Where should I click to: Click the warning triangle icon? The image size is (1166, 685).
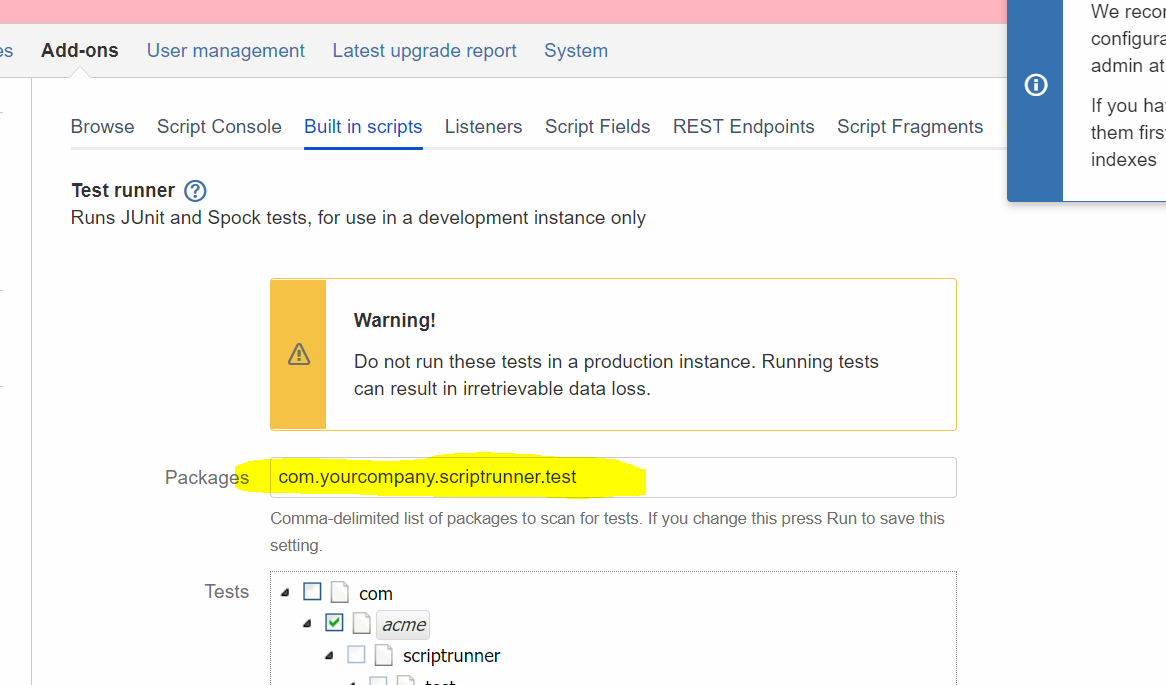tap(298, 354)
